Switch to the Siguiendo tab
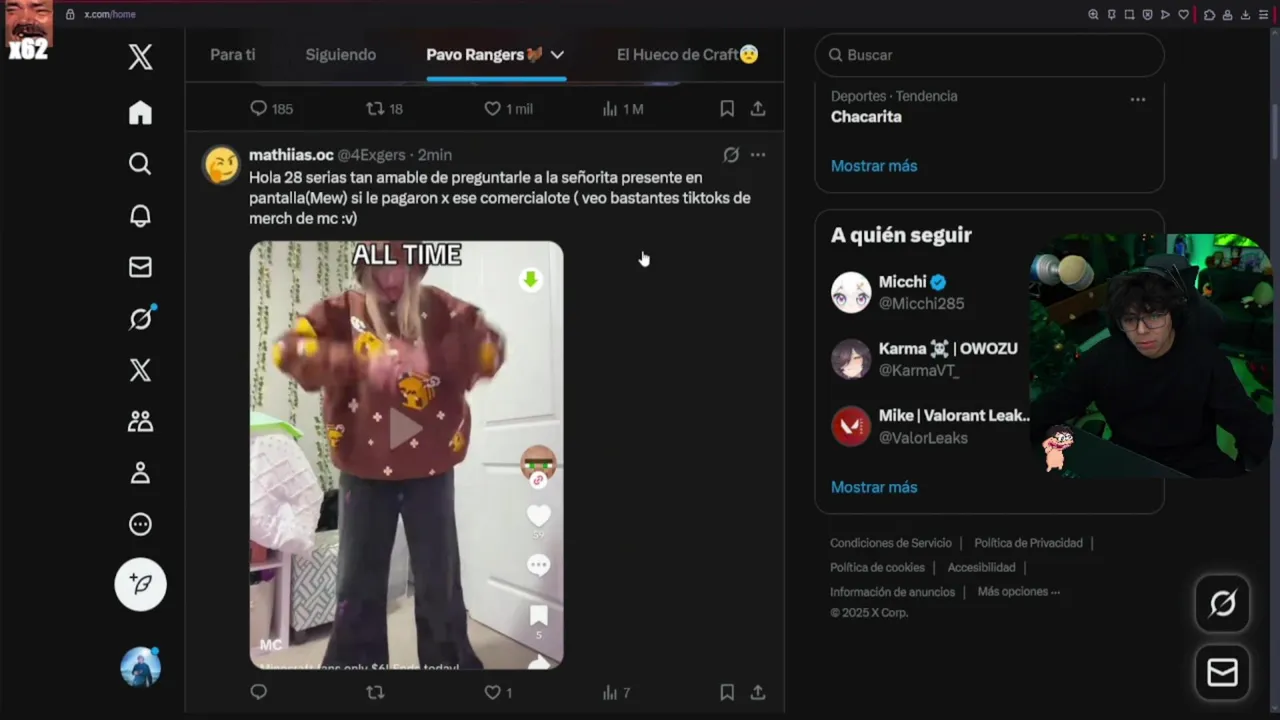Viewport: 1280px width, 720px height. click(x=341, y=55)
